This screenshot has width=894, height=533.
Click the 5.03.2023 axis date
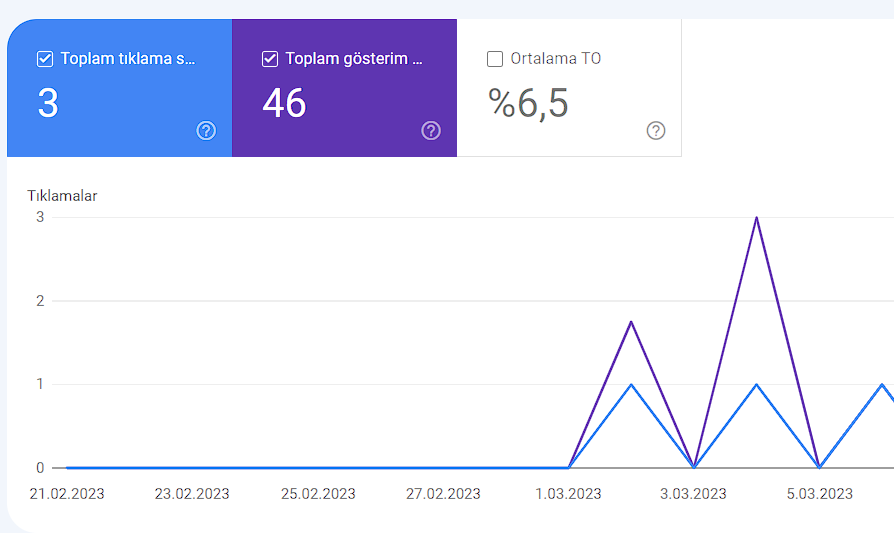[820, 494]
